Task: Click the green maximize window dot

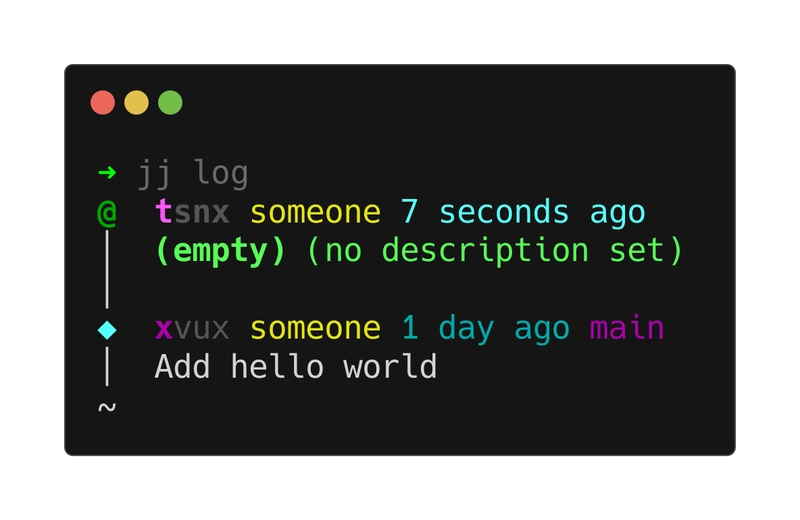Action: click(x=170, y=103)
